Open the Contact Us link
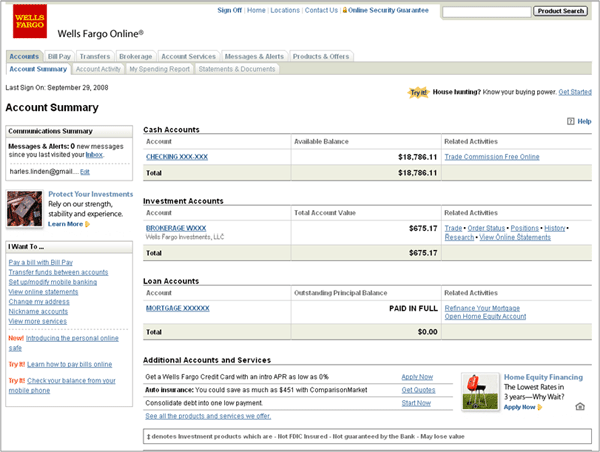 321,10
